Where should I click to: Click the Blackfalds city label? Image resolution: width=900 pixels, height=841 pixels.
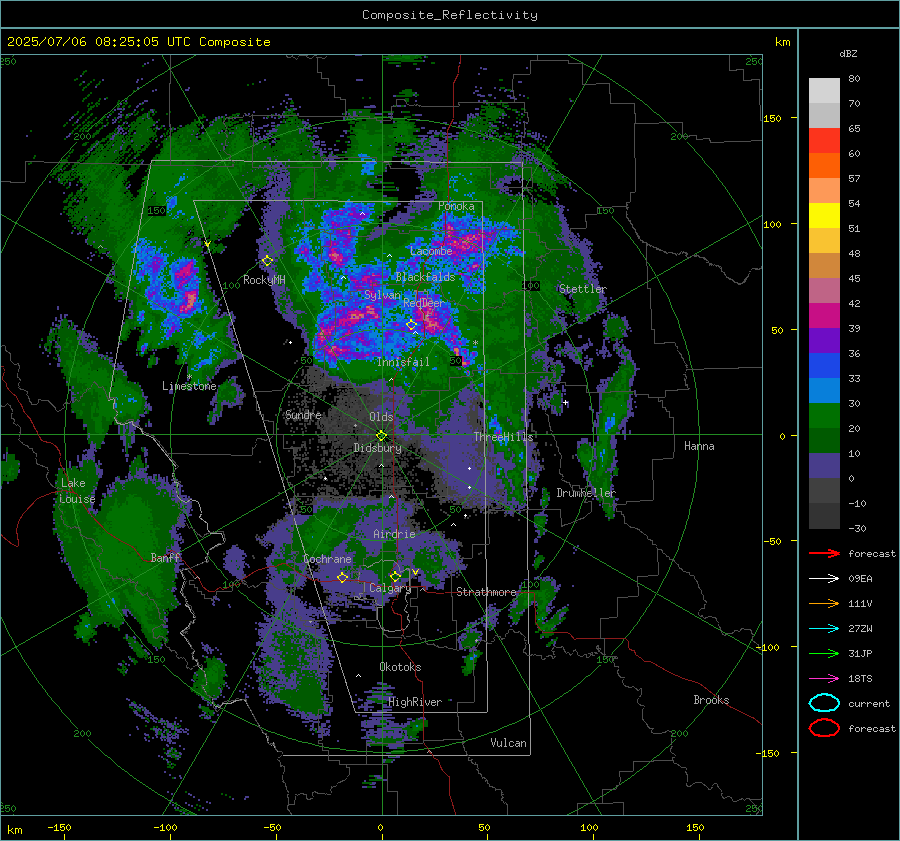click(x=425, y=277)
